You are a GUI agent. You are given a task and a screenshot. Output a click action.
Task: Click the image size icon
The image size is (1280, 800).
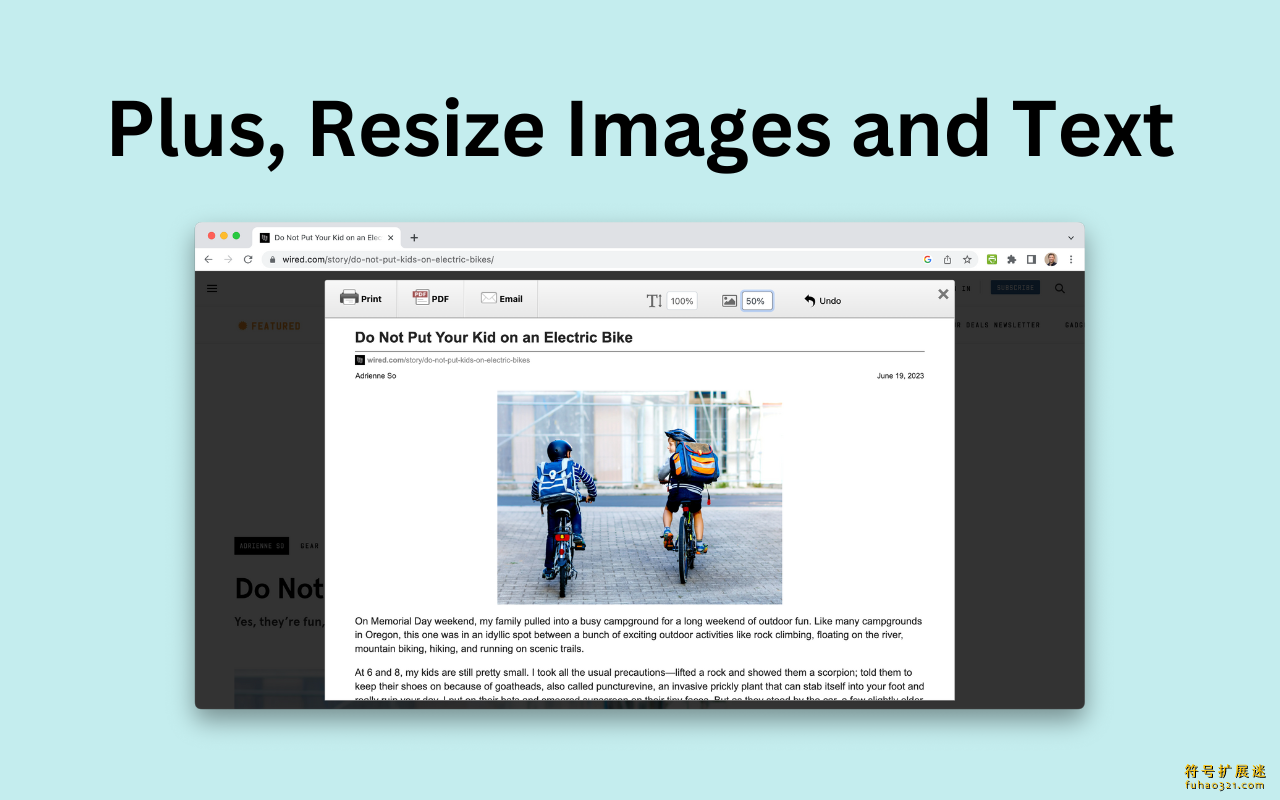730,300
